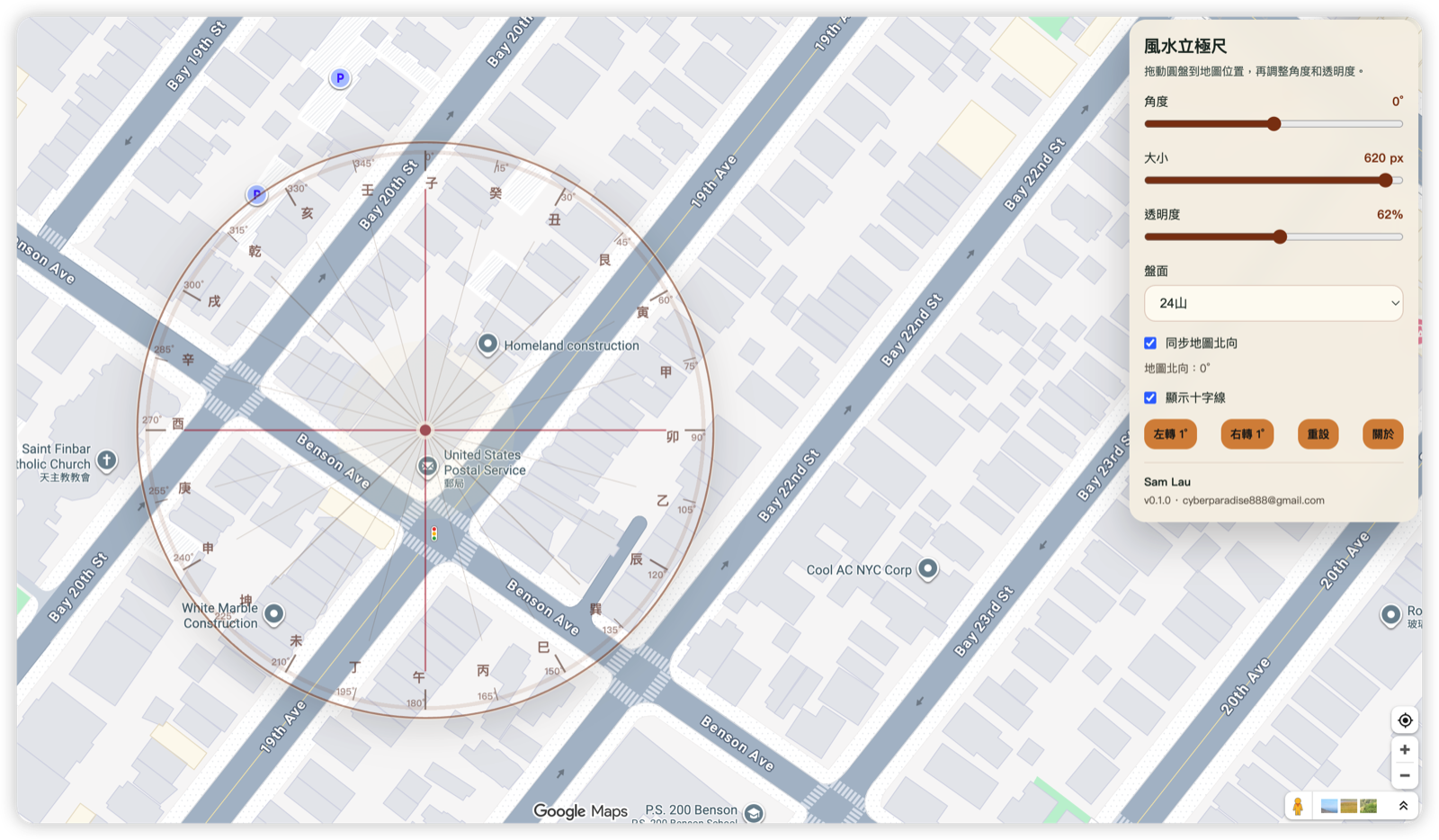Select the United States Postal Service marker

(426, 466)
